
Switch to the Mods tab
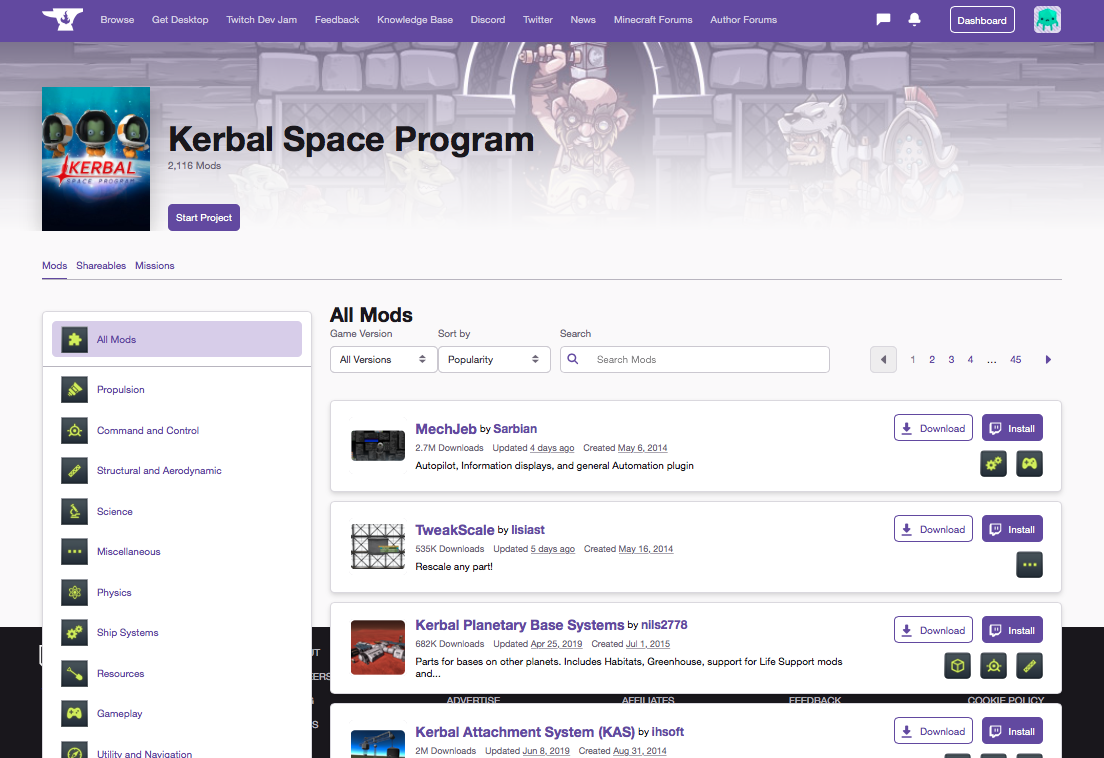coord(54,265)
